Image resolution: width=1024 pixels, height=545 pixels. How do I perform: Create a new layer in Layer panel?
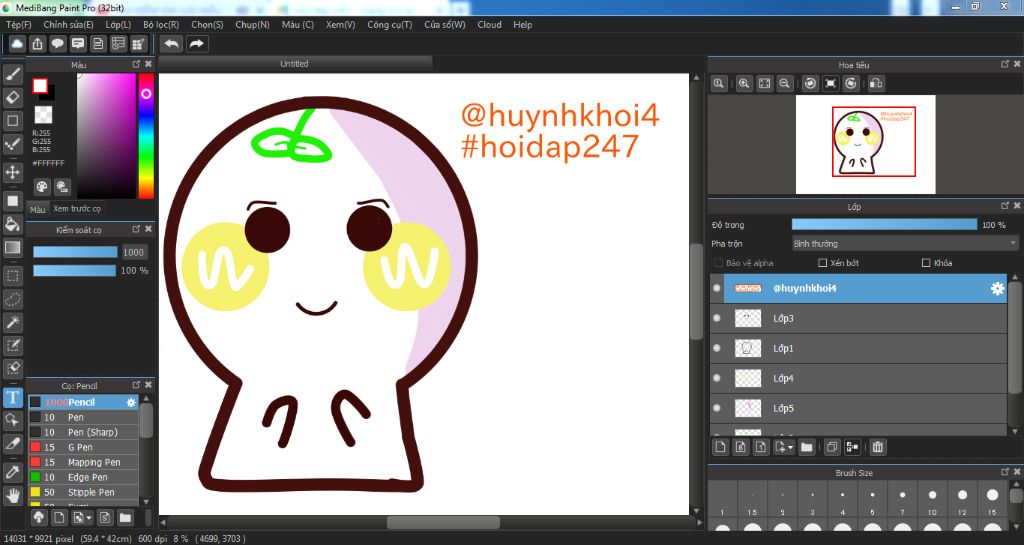(x=720, y=447)
